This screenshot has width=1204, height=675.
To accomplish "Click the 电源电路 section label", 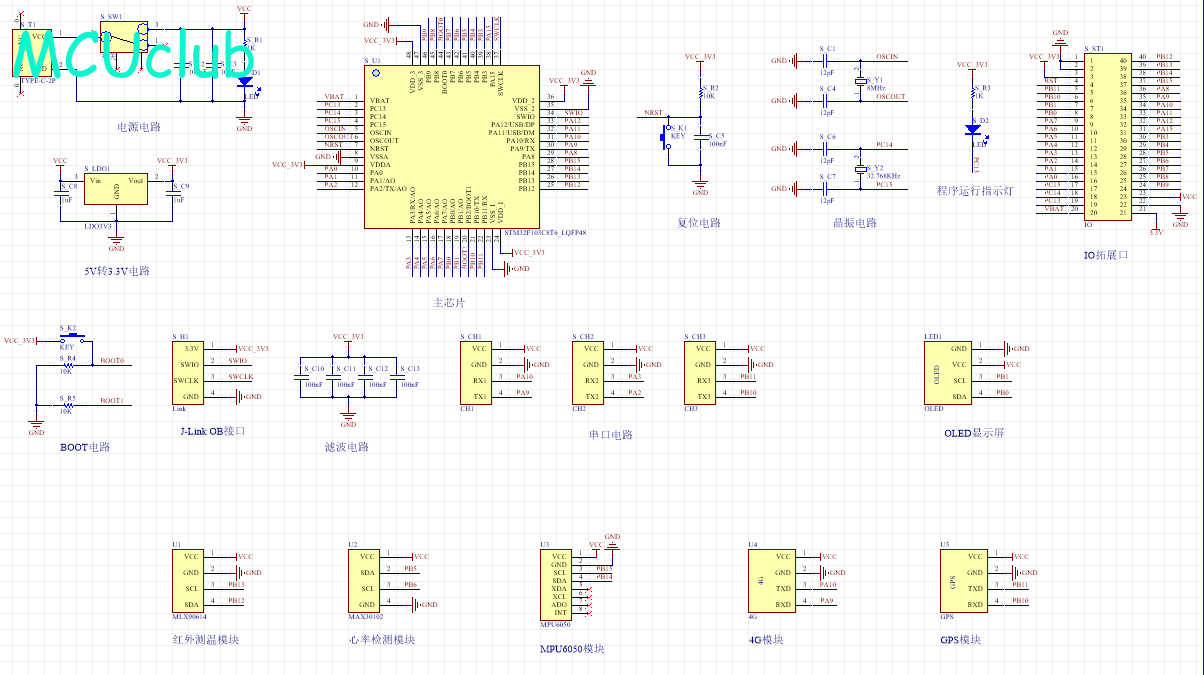I will (x=139, y=128).
